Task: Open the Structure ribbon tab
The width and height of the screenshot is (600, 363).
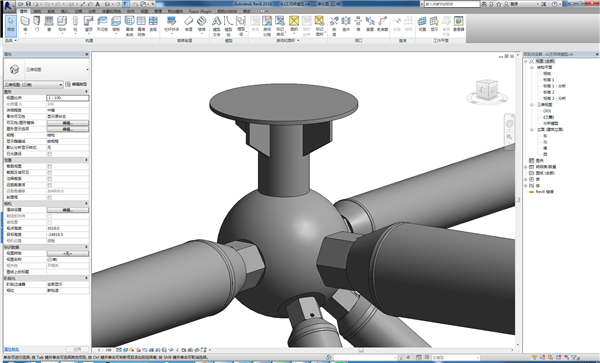Action: click(37, 11)
